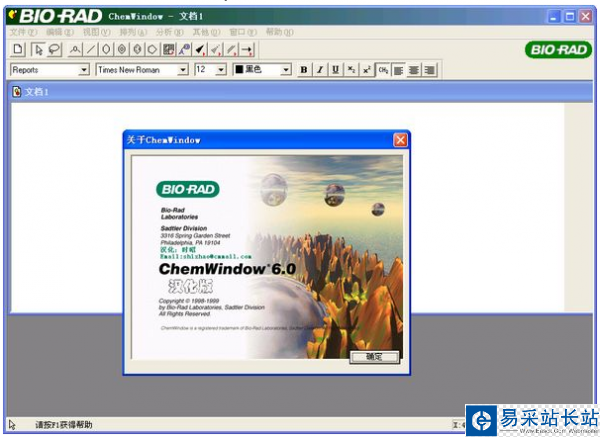
Task: Toggle superscript formatting
Action: click(x=367, y=70)
